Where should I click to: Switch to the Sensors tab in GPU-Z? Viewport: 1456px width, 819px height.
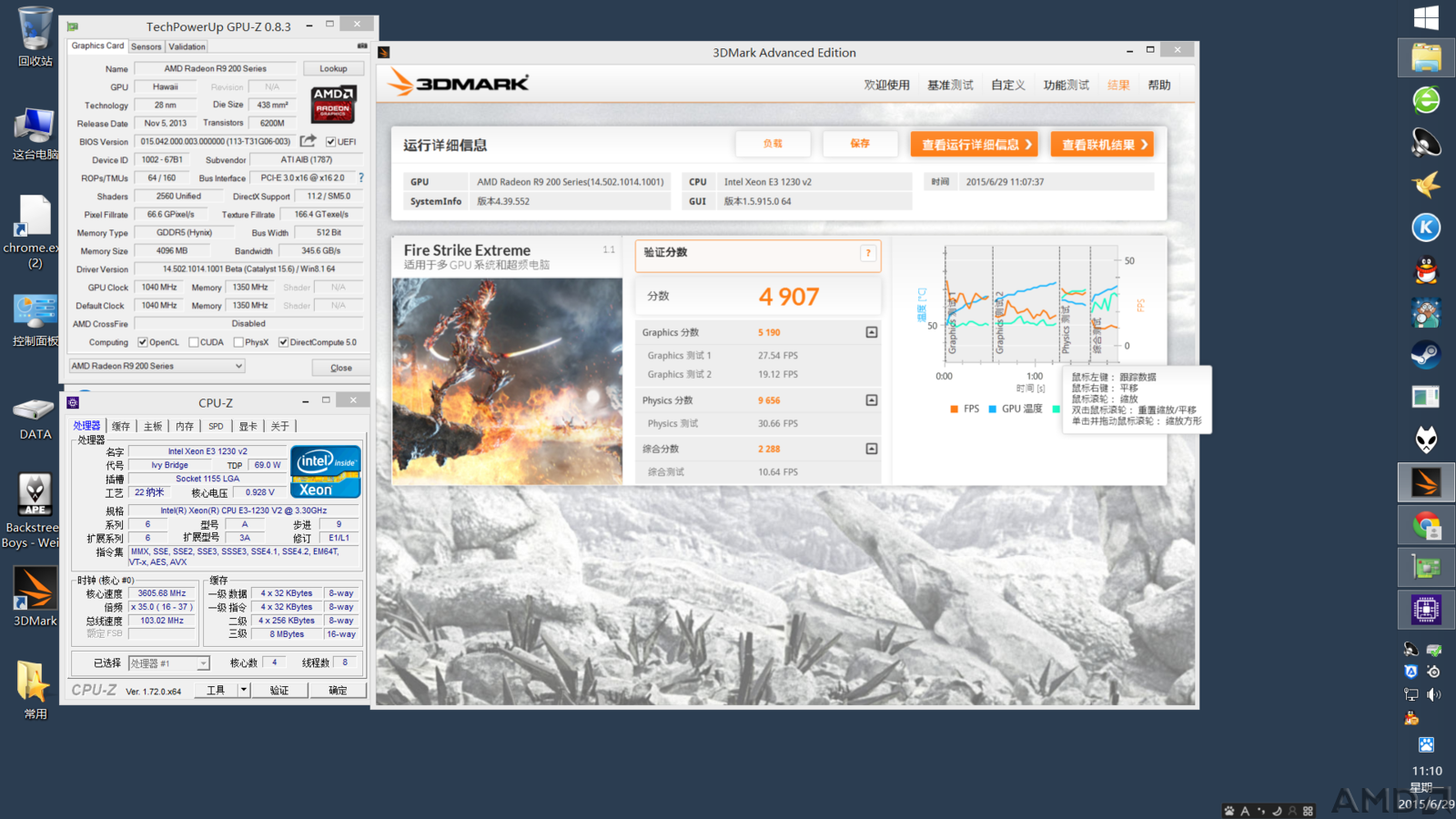146,46
